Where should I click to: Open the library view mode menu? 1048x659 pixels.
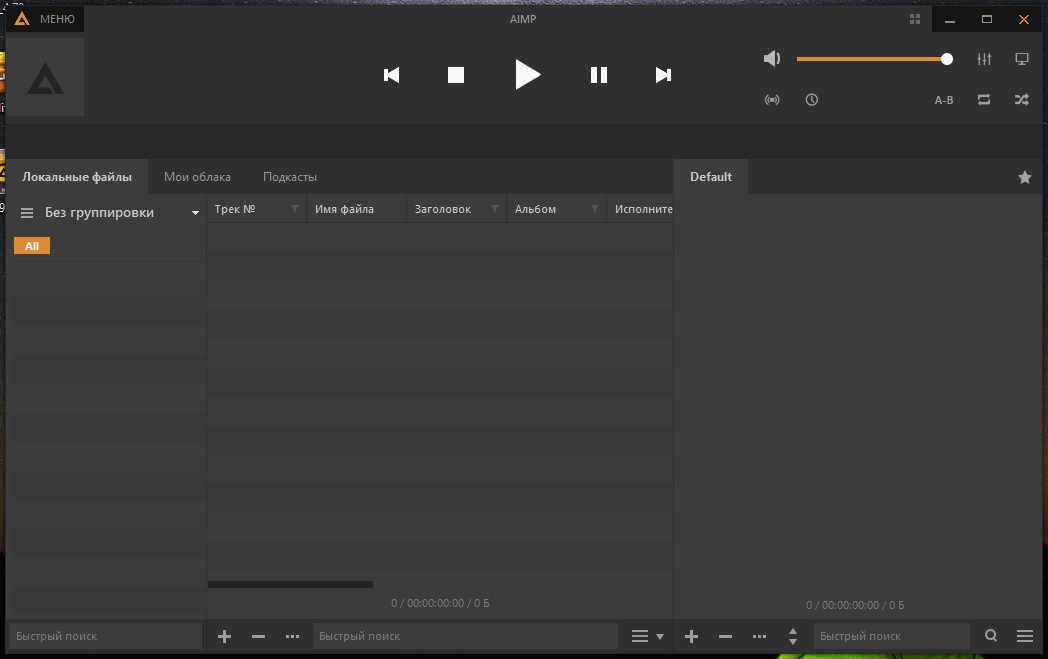click(647, 636)
